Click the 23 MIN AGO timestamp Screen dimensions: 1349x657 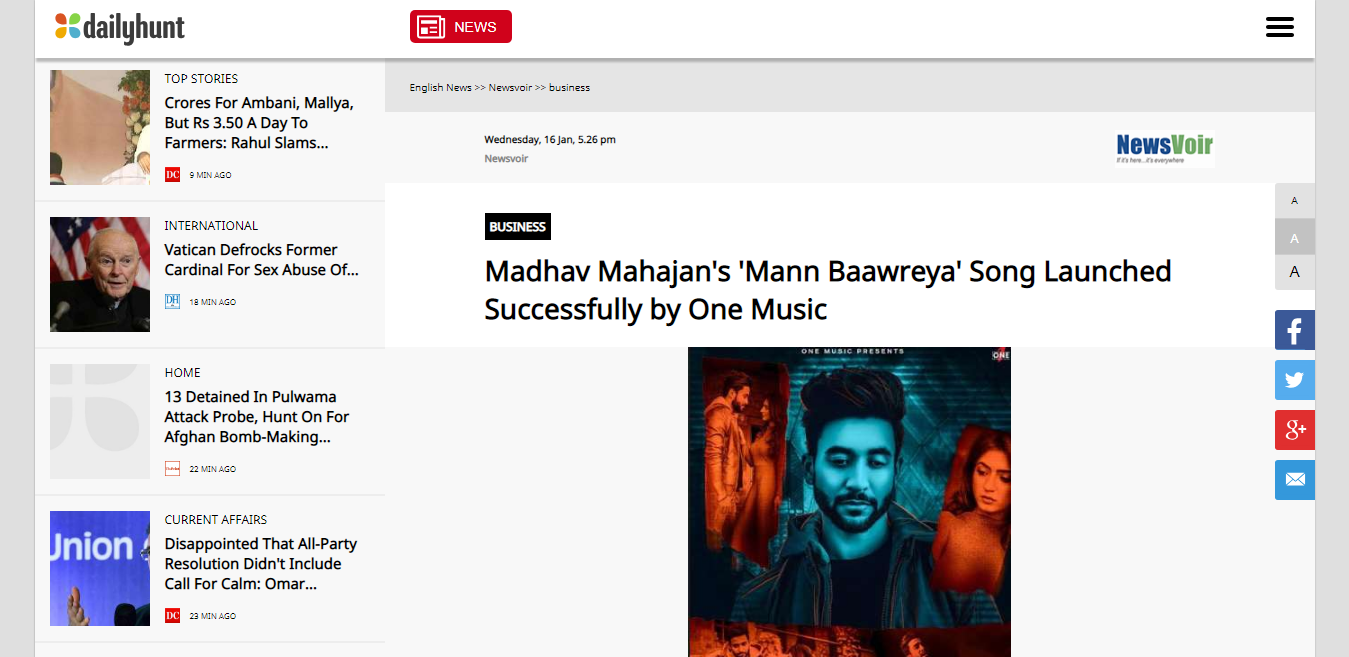pyautogui.click(x=213, y=616)
